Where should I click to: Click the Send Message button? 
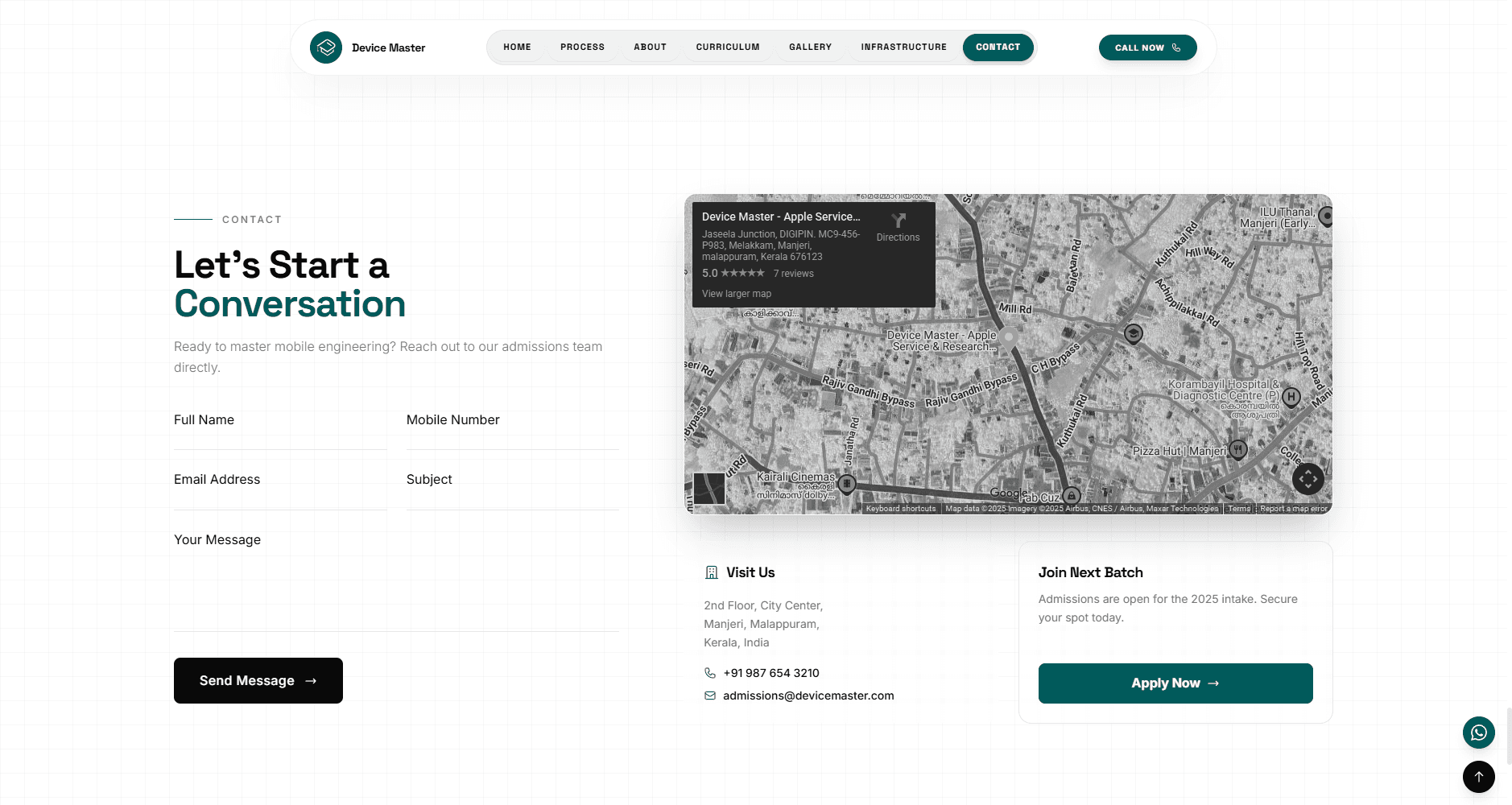click(x=258, y=681)
